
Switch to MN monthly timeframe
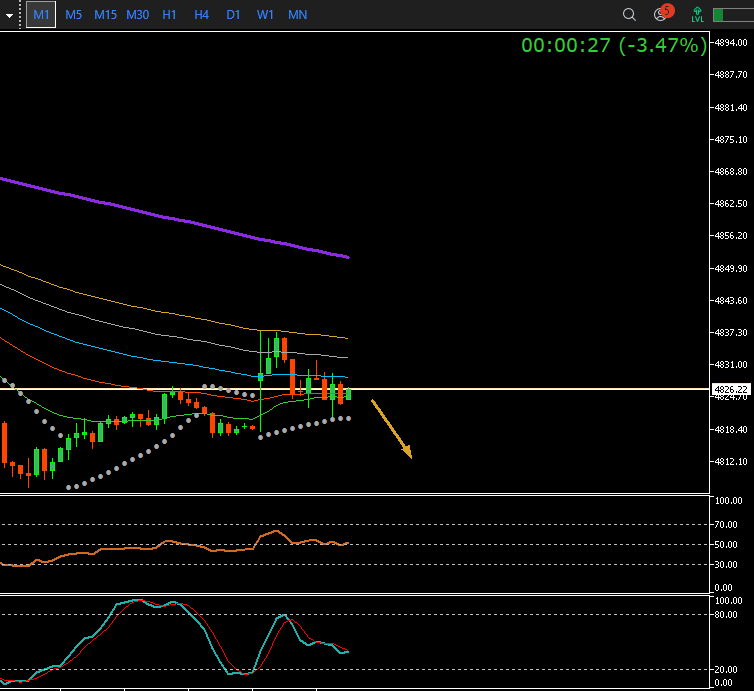(x=297, y=15)
